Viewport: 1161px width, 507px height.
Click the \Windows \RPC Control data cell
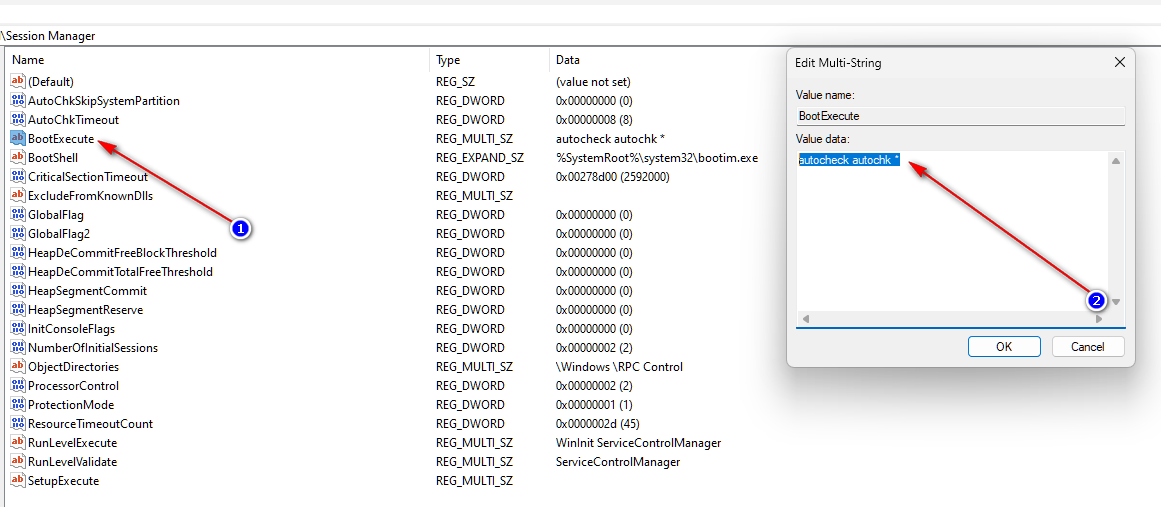pyautogui.click(x=619, y=366)
